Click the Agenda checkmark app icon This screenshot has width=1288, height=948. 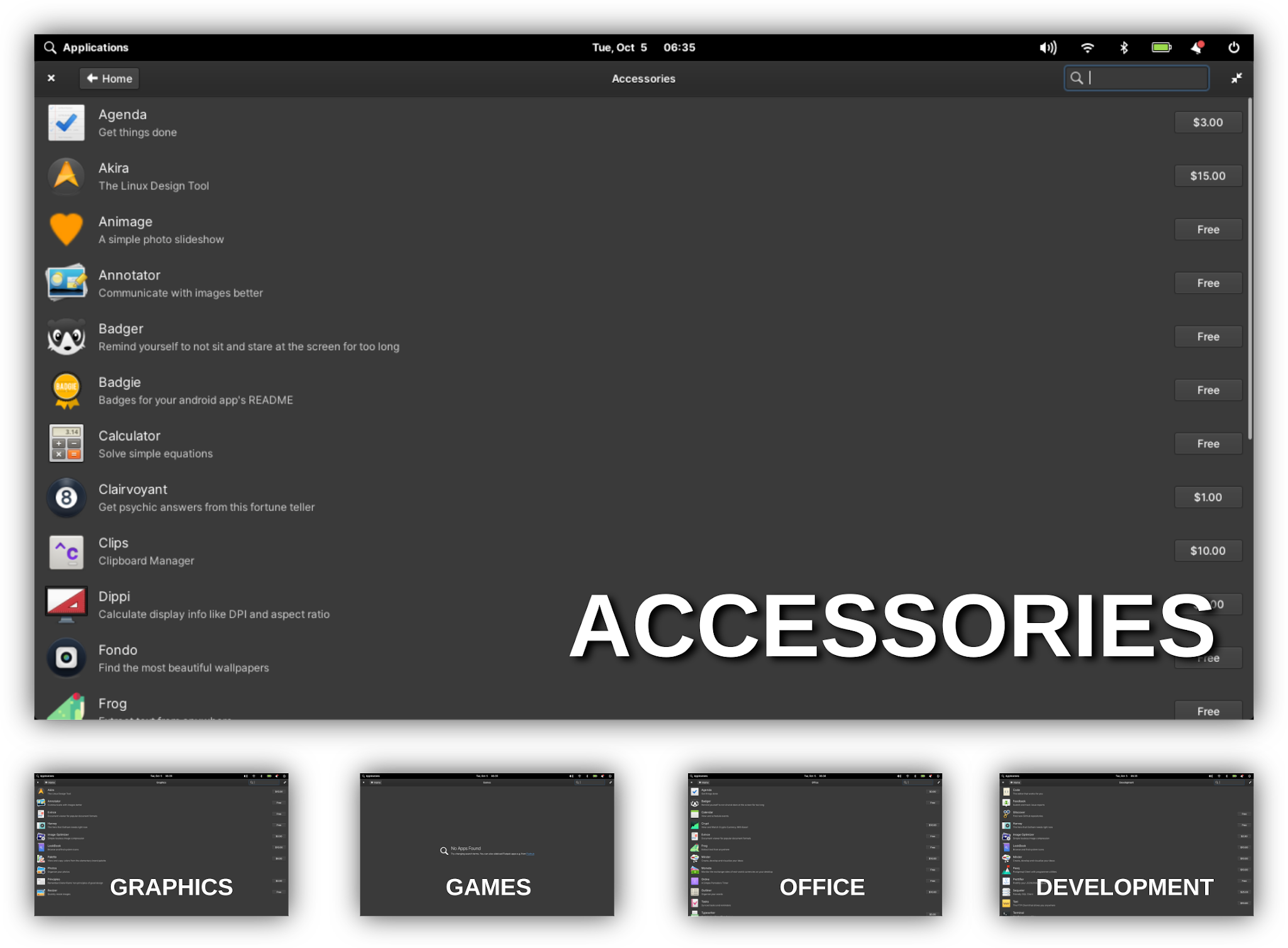pyautogui.click(x=66, y=123)
